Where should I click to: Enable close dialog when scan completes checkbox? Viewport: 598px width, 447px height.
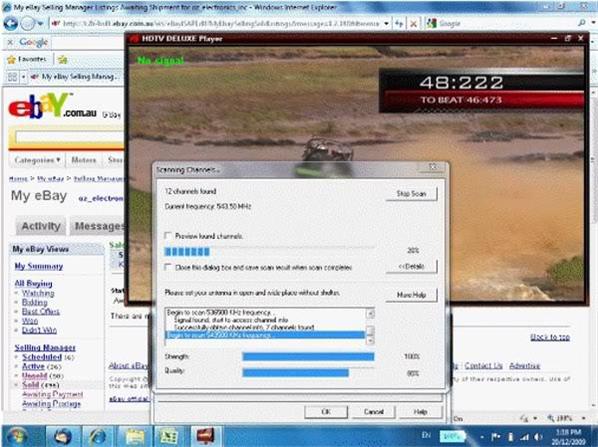[x=167, y=267]
